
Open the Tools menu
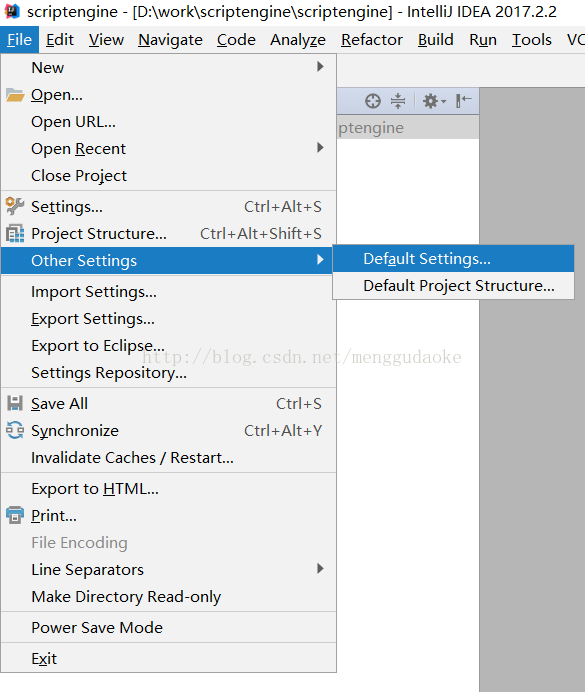click(531, 40)
